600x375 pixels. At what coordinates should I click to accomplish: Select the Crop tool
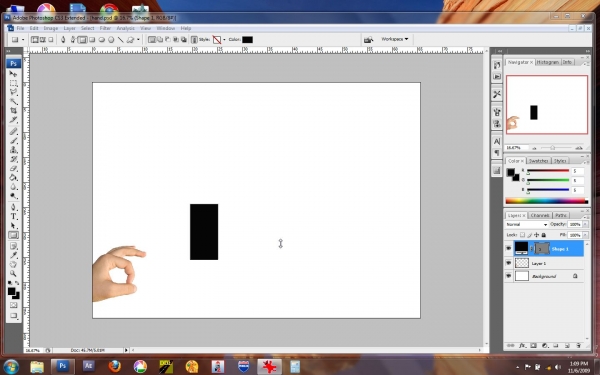pos(13,111)
